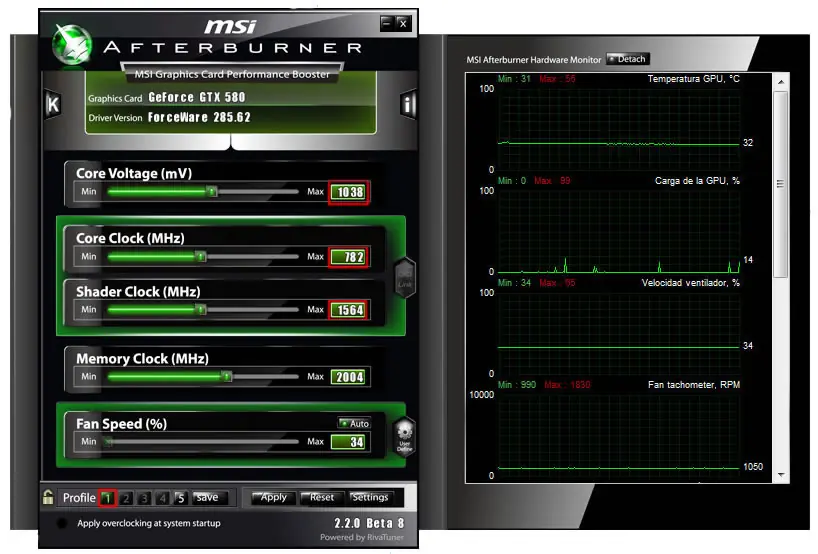The image size is (818, 554).
Task: Open the Kombustor K side button
Action: 53,104
